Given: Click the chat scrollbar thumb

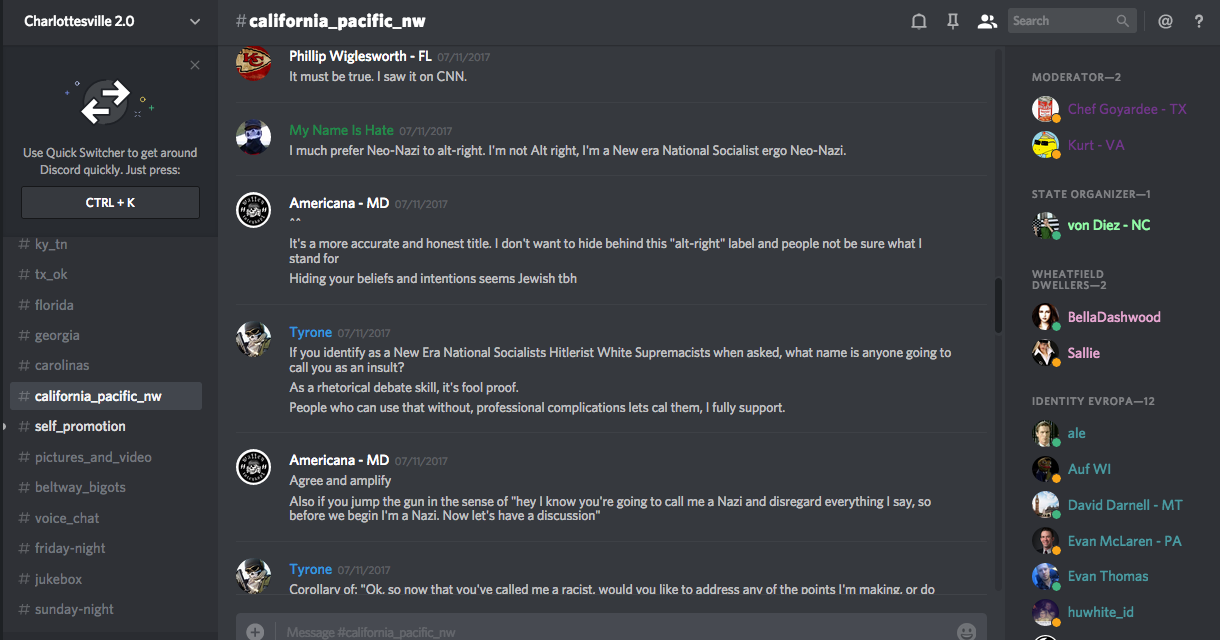Looking at the screenshot, I should (998, 305).
